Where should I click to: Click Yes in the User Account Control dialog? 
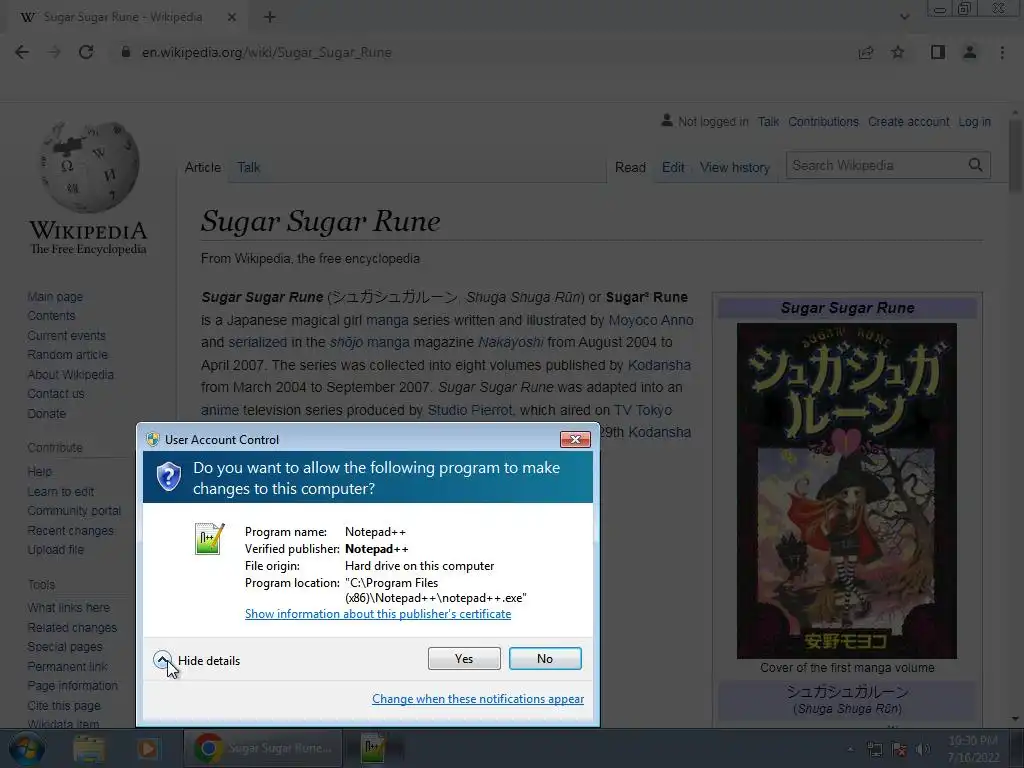point(464,658)
